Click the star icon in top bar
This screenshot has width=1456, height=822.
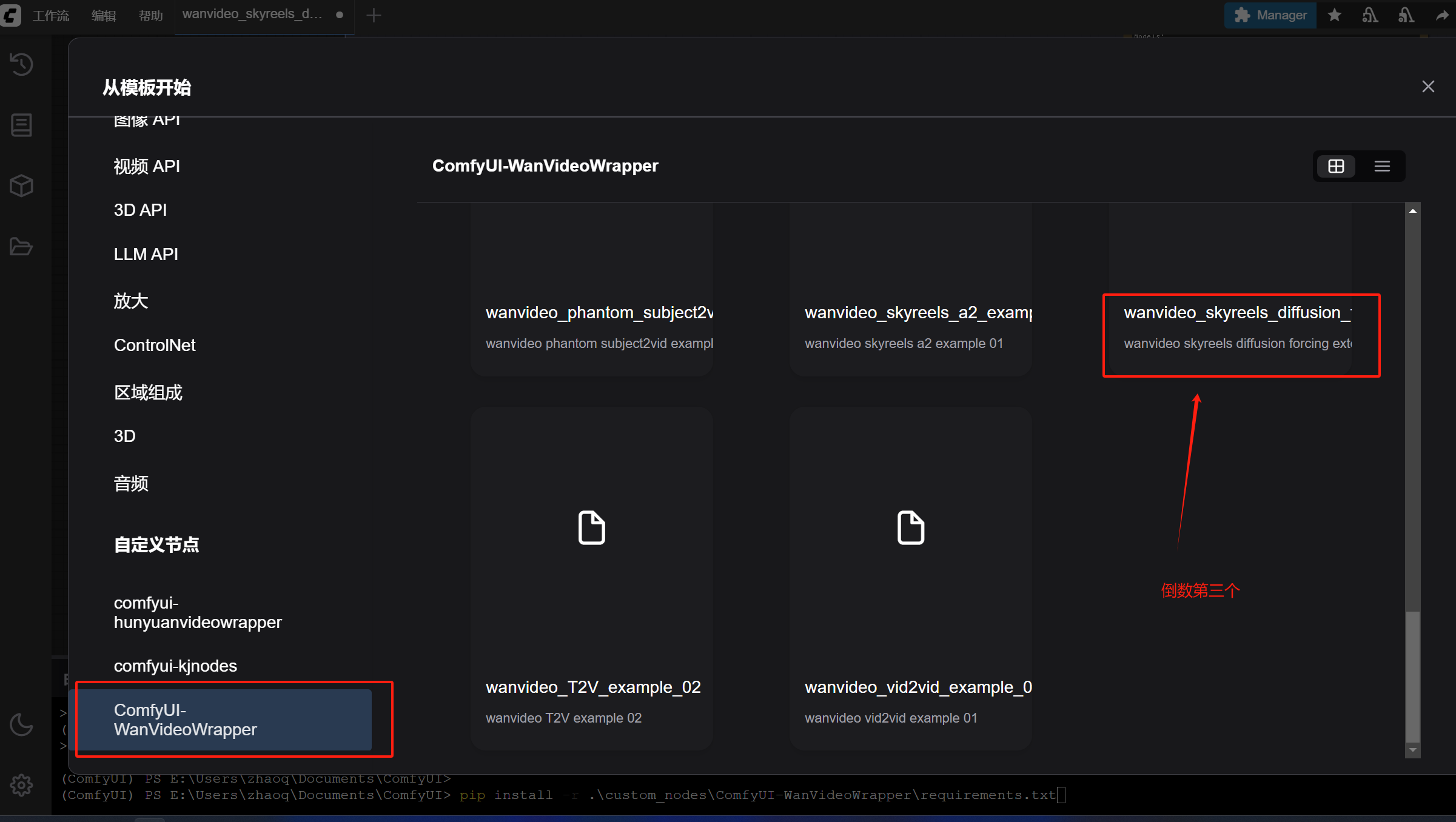coord(1334,15)
